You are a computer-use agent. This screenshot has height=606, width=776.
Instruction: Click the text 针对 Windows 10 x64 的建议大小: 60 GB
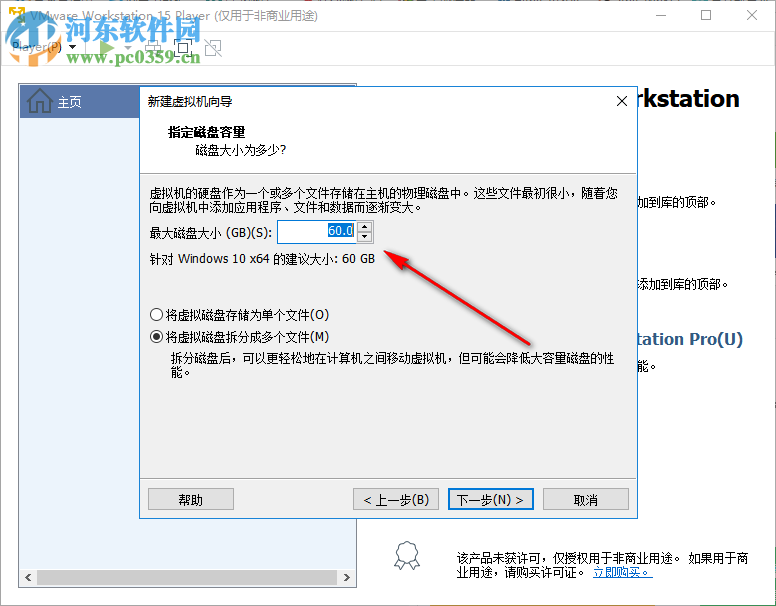(x=262, y=259)
